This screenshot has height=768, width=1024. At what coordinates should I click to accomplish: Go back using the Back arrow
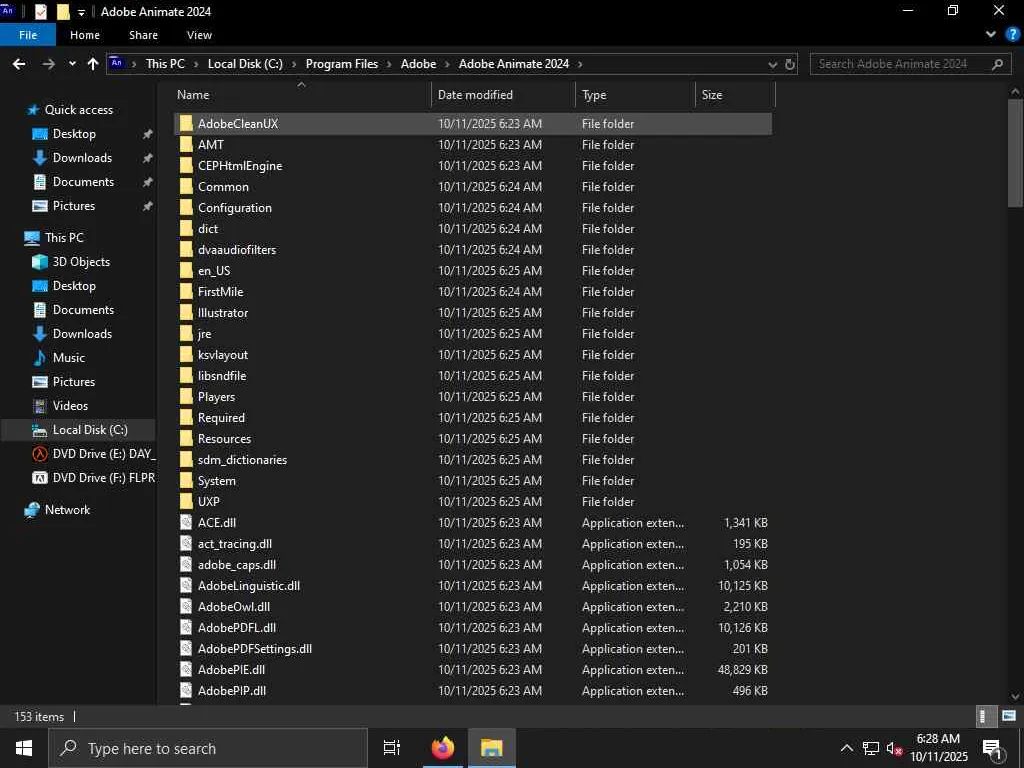tap(19, 64)
